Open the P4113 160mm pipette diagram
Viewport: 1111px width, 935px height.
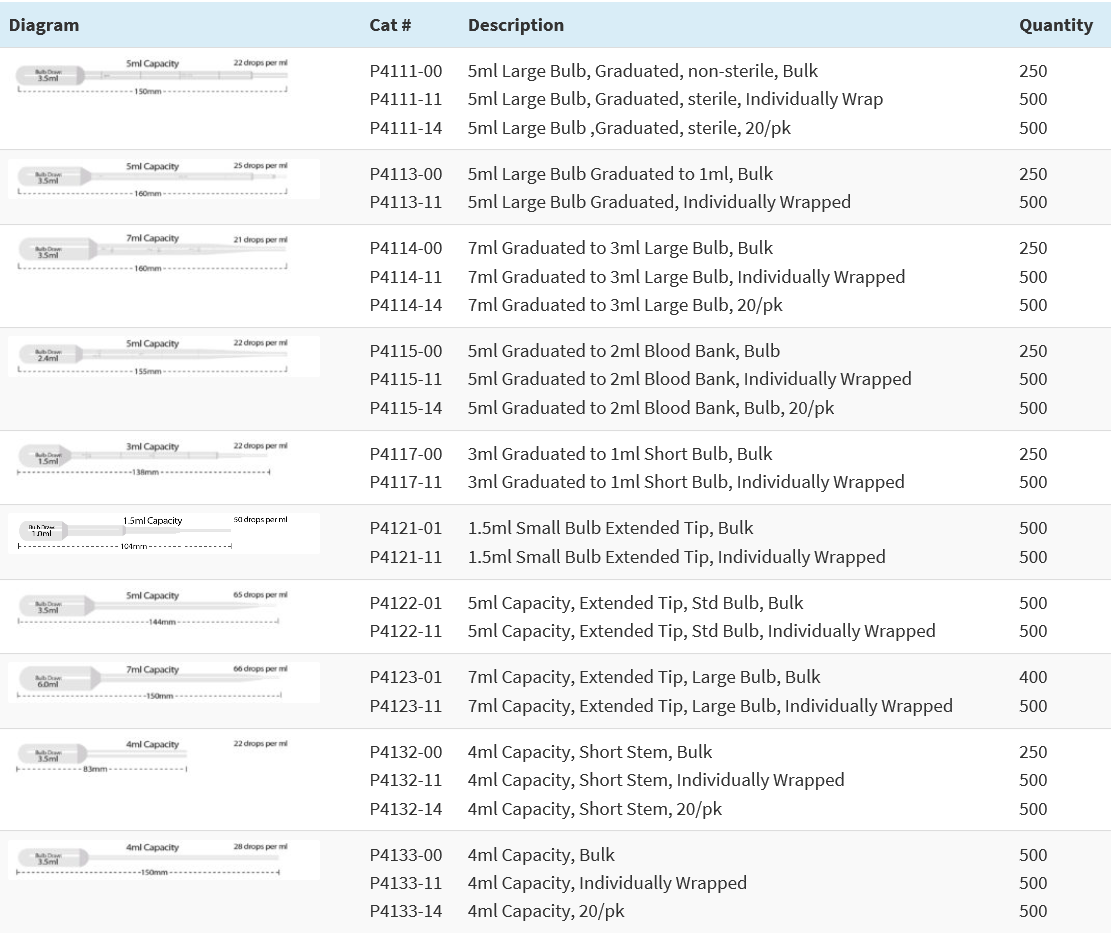point(163,179)
